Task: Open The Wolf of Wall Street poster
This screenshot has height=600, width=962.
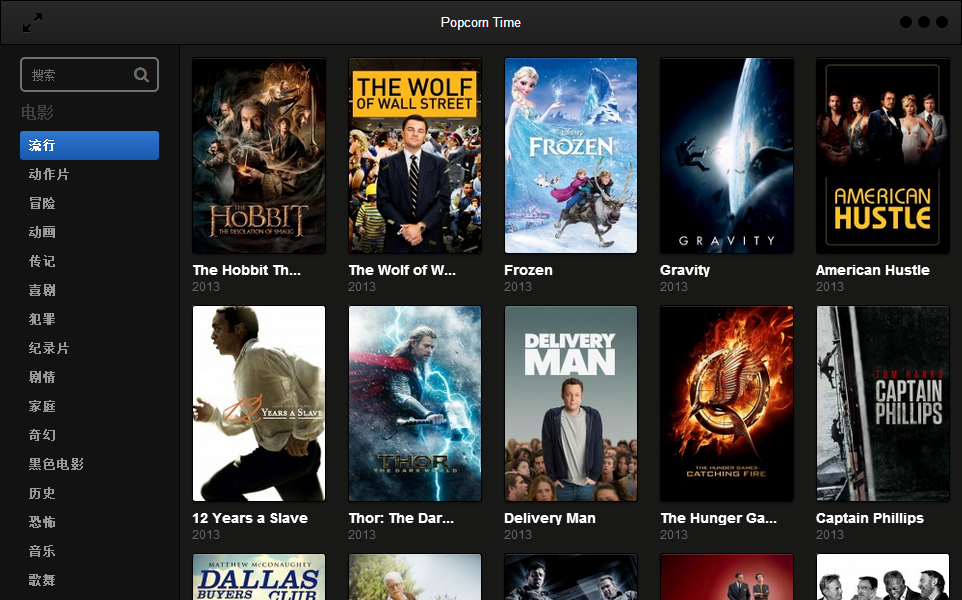Action: pyautogui.click(x=415, y=155)
